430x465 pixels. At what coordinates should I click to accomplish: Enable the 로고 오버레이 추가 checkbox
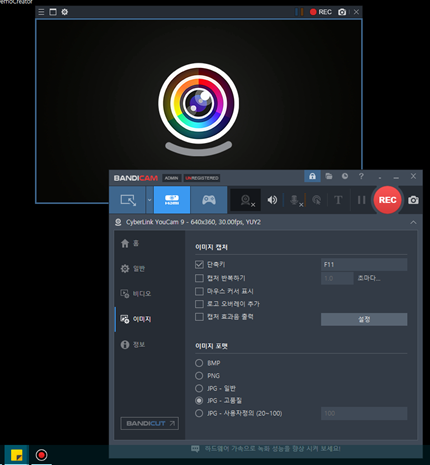pos(199,304)
